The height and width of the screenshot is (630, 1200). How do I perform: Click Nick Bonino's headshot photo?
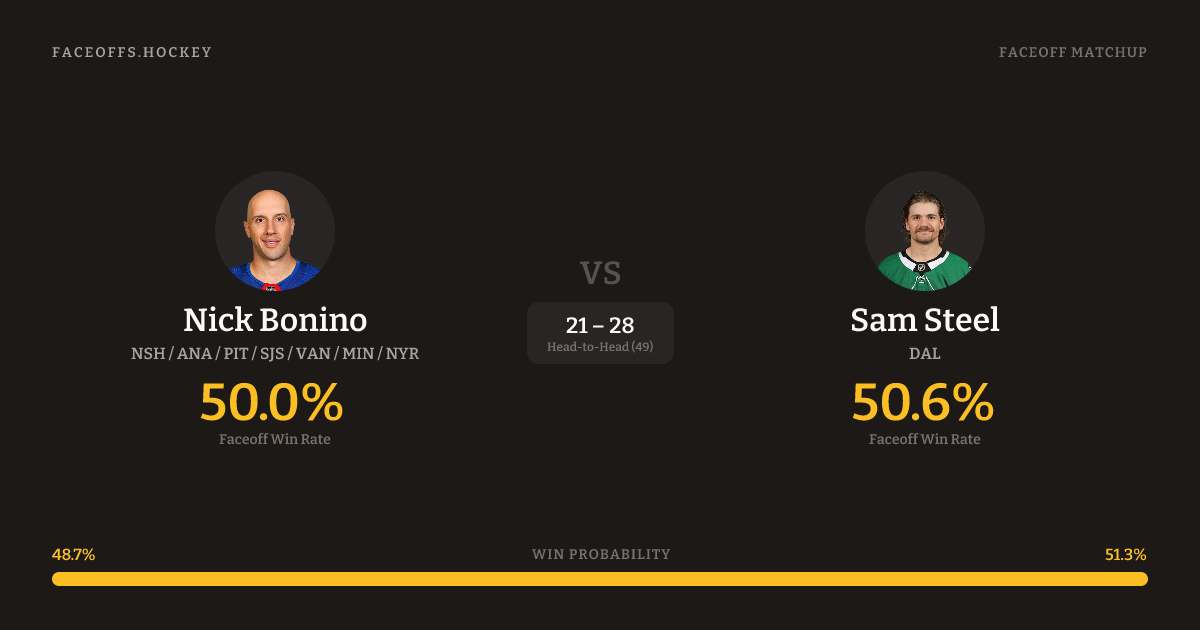[275, 231]
